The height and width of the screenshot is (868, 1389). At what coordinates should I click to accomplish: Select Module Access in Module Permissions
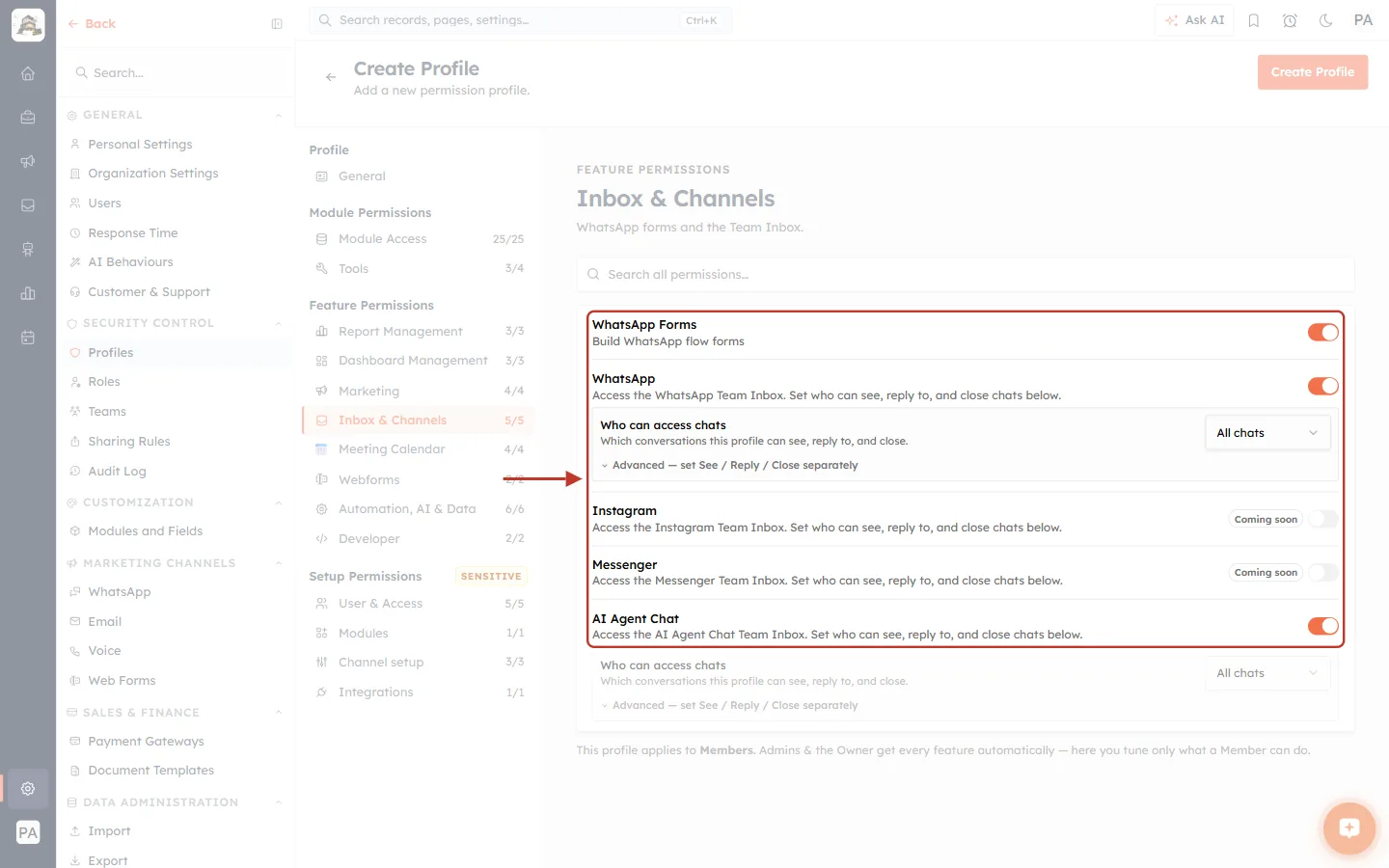tap(419, 239)
